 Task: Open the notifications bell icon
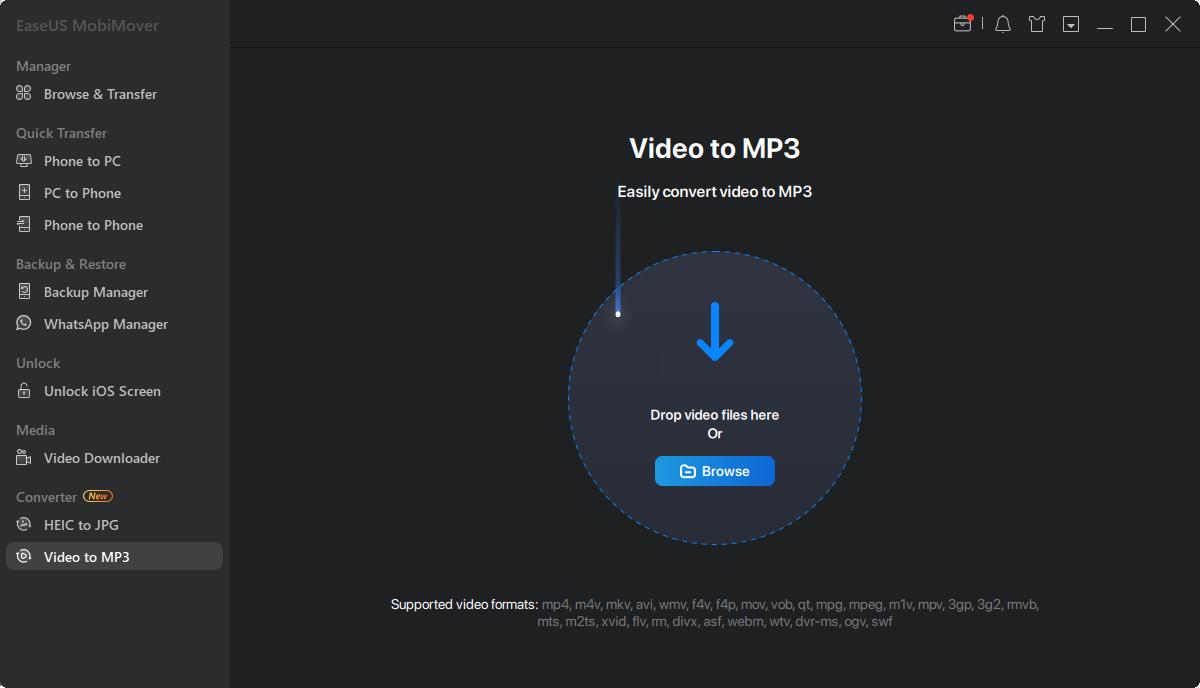tap(1003, 24)
